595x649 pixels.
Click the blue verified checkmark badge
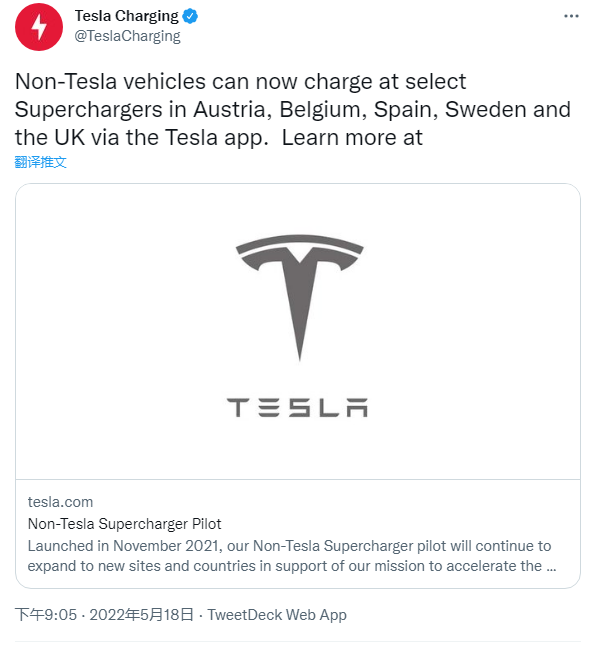(190, 16)
